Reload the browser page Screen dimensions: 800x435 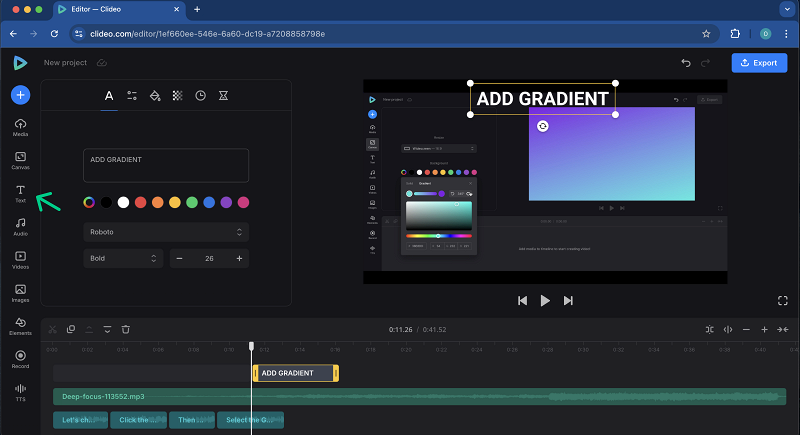tap(54, 34)
